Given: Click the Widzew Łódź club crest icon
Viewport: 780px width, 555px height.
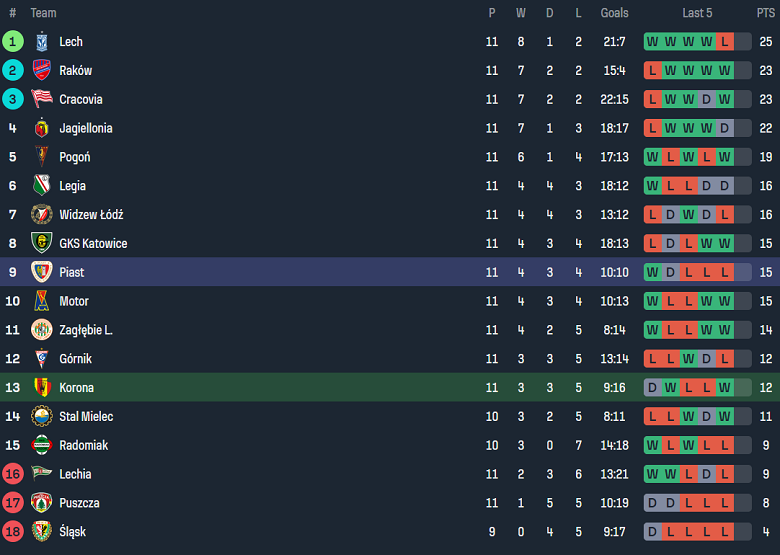Looking at the screenshot, I should [41, 215].
